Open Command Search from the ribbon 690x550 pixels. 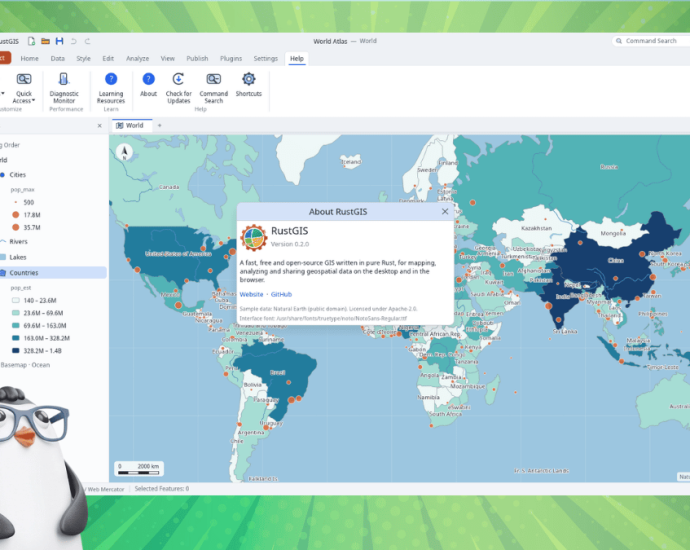pyautogui.click(x=213, y=88)
